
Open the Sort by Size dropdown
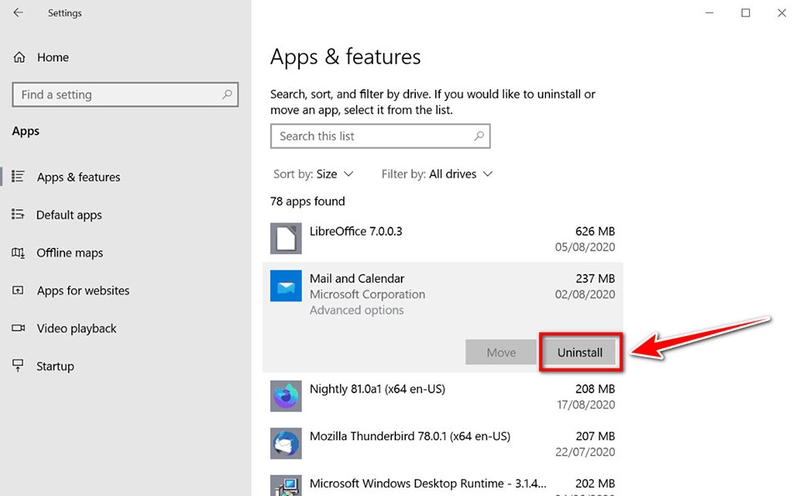[313, 174]
